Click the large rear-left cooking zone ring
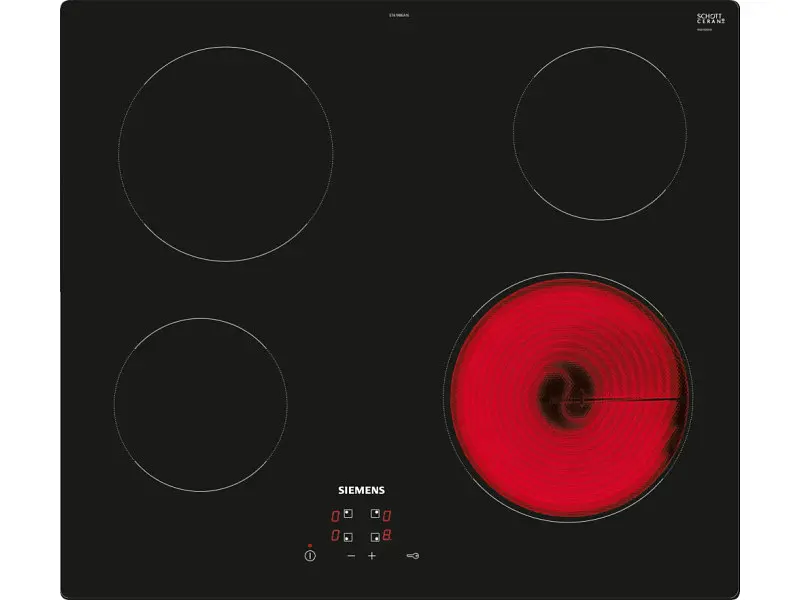800x600 pixels. [x=226, y=154]
